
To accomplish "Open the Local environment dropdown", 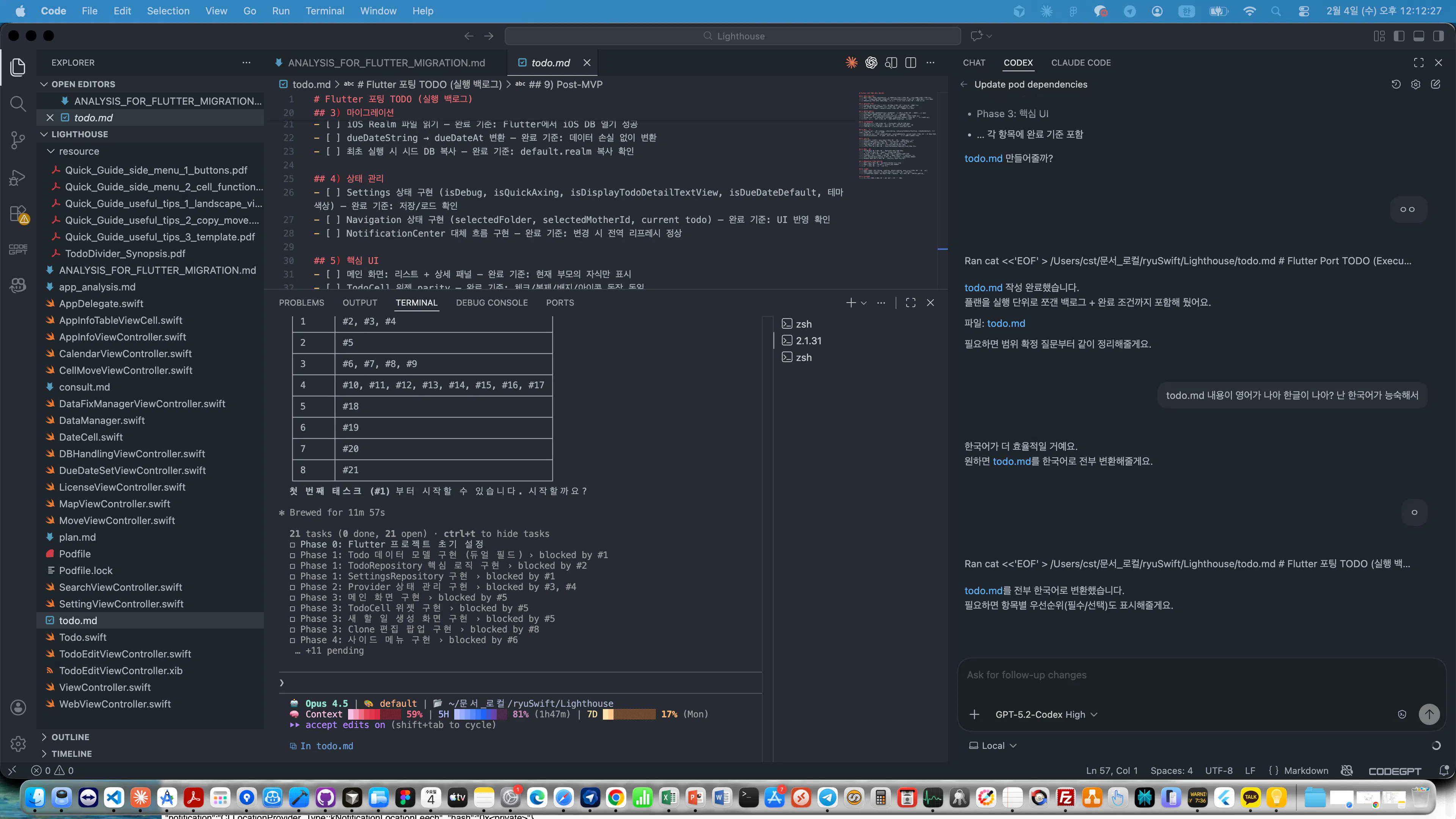I will pos(993,745).
